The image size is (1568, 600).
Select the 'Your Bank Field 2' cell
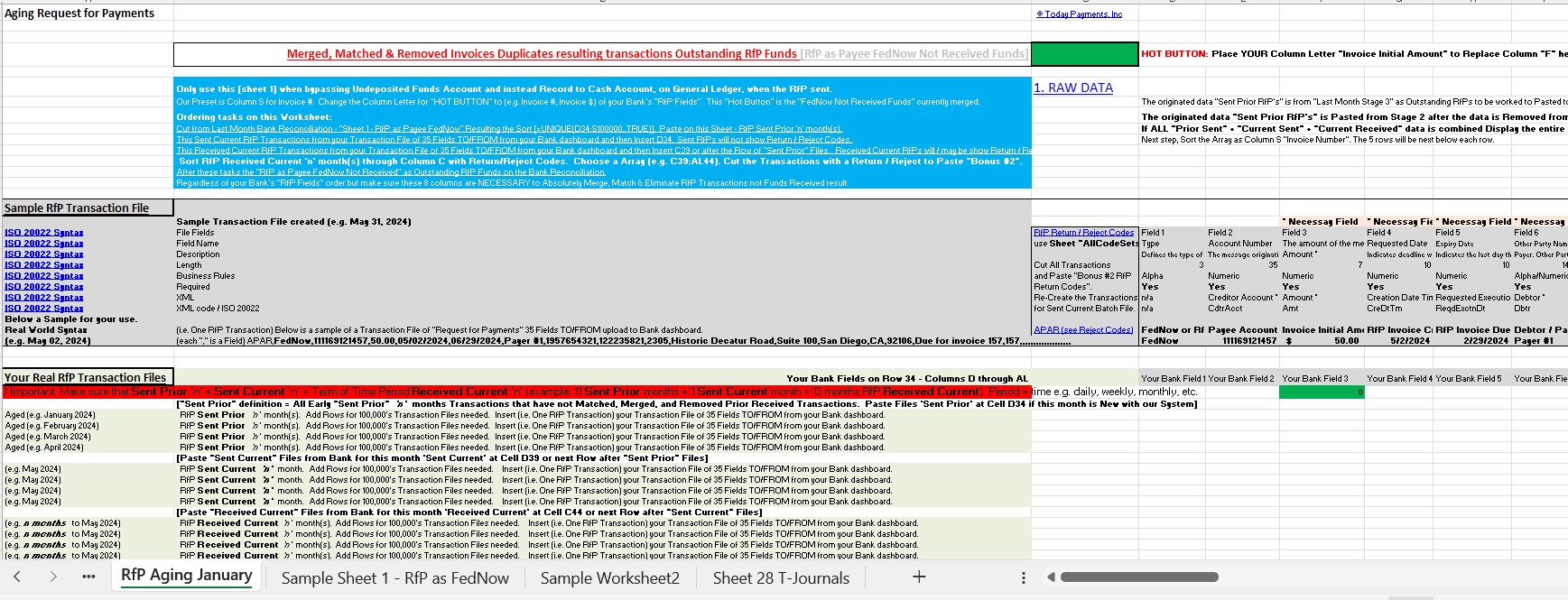point(1241,379)
